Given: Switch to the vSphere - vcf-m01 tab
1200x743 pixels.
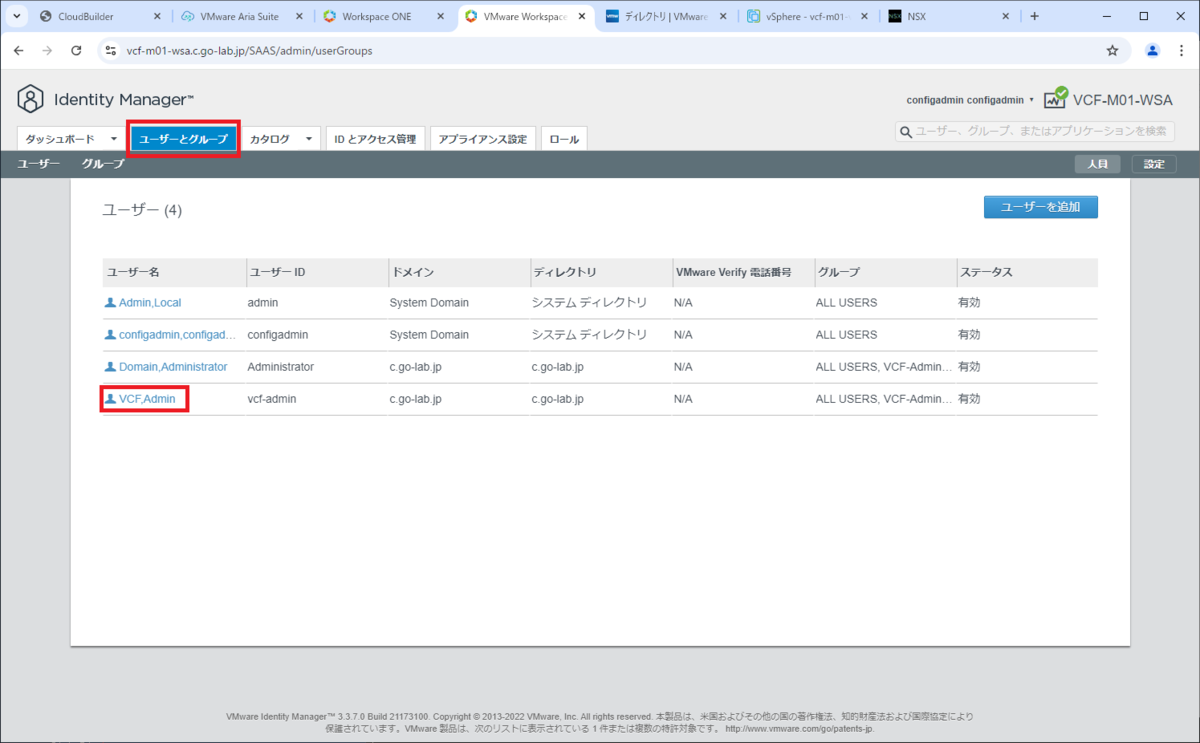Looking at the screenshot, I should click(808, 16).
